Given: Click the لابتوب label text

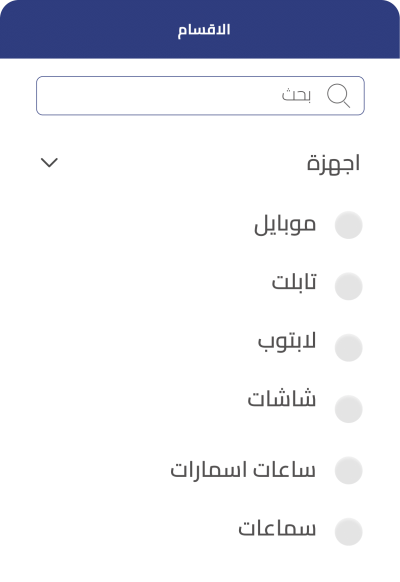Looking at the screenshot, I should point(287,341).
